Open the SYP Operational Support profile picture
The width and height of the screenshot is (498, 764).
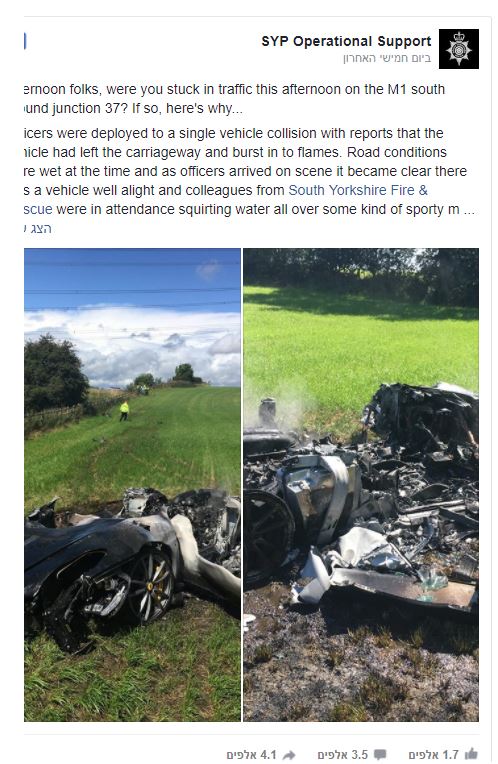[459, 49]
